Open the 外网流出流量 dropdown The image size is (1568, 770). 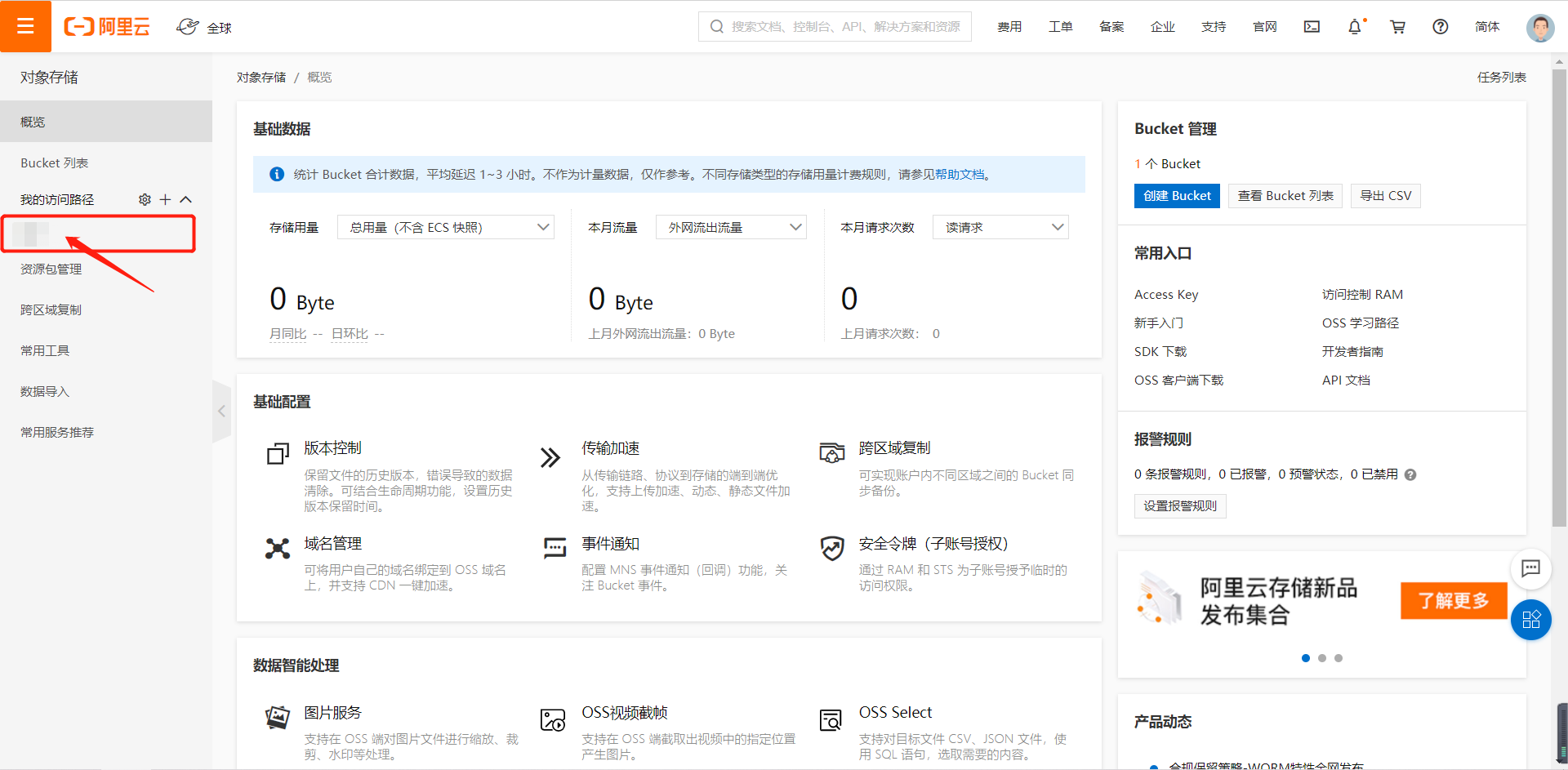[731, 227]
